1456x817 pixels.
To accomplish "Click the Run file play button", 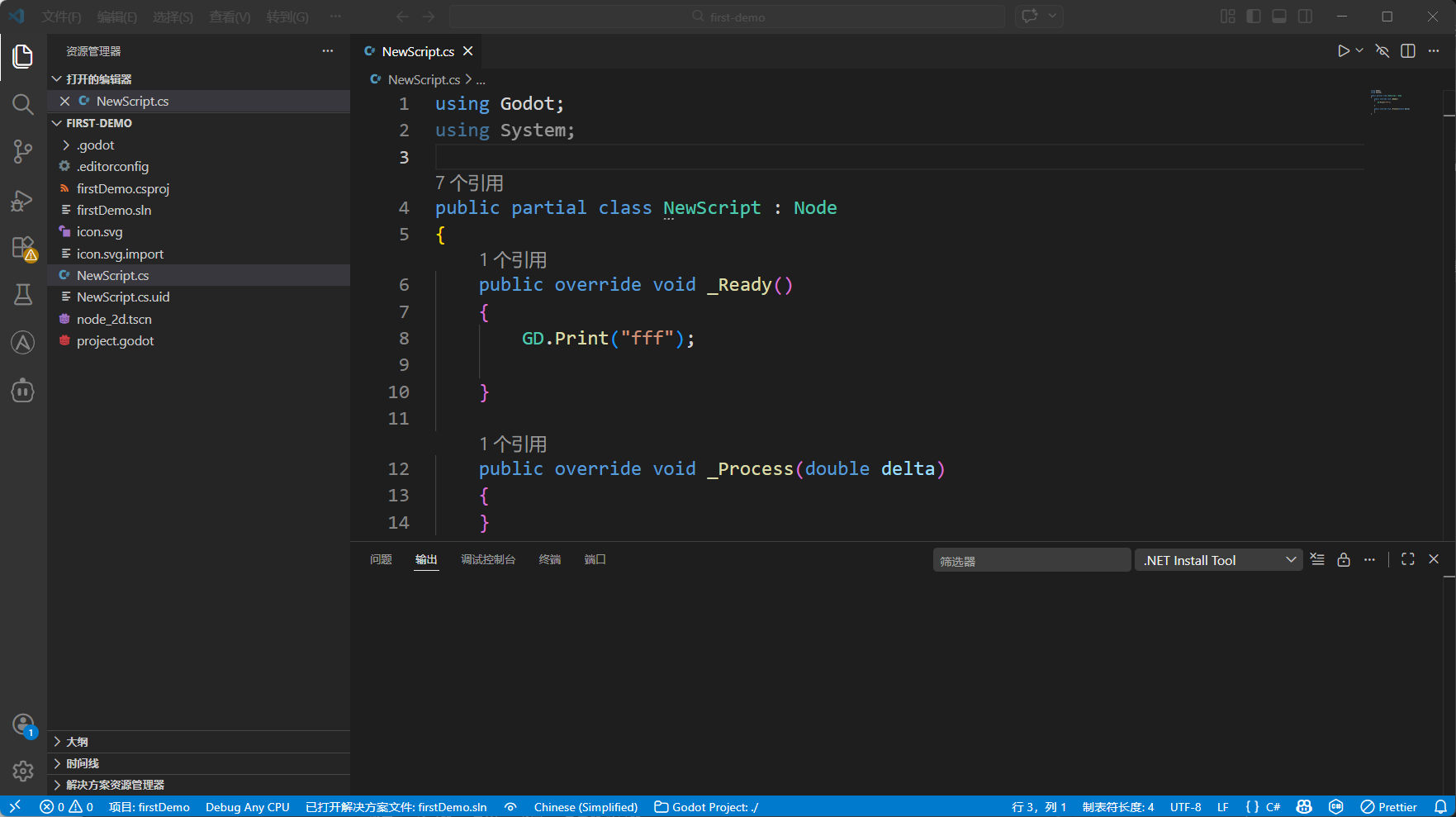I will 1344,51.
